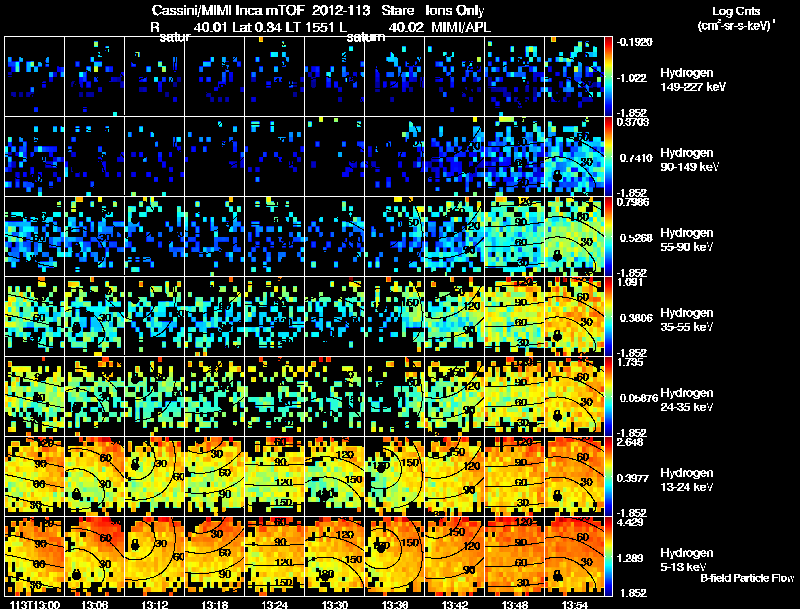The height and width of the screenshot is (609, 800).
Task: Click the 4.429 color scale value
Action: pyautogui.click(x=630, y=522)
